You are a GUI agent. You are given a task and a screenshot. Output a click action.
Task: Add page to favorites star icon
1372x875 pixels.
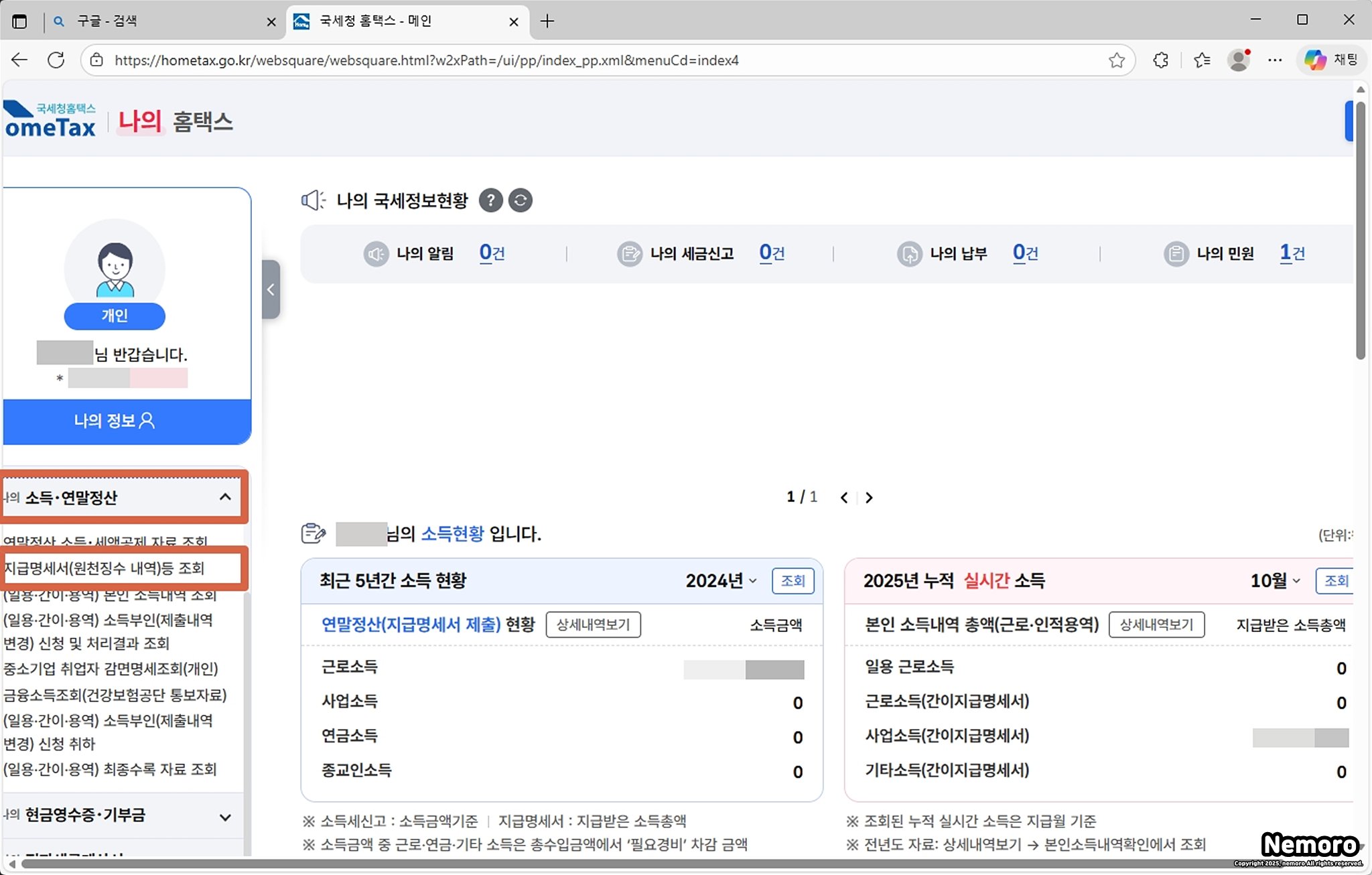1116,60
